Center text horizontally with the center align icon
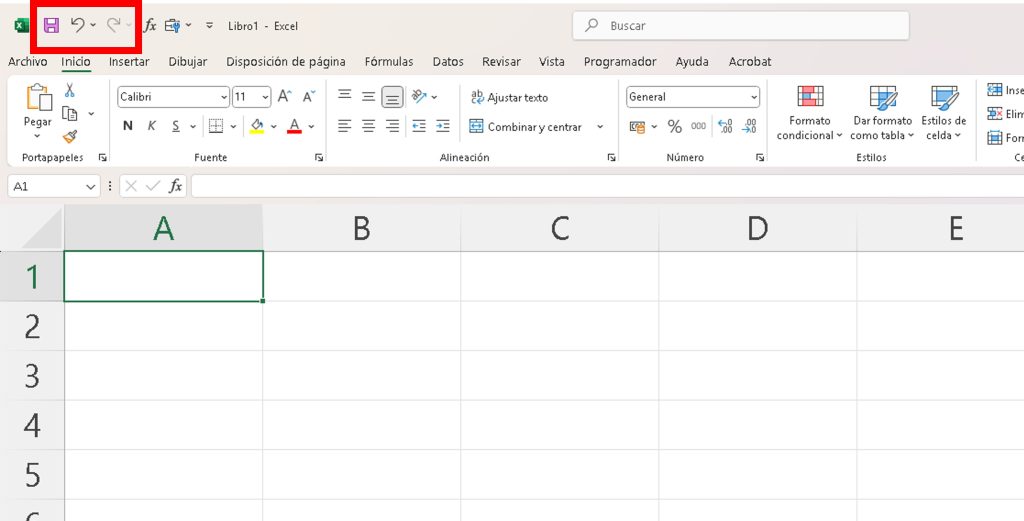The image size is (1024, 521). tap(368, 127)
